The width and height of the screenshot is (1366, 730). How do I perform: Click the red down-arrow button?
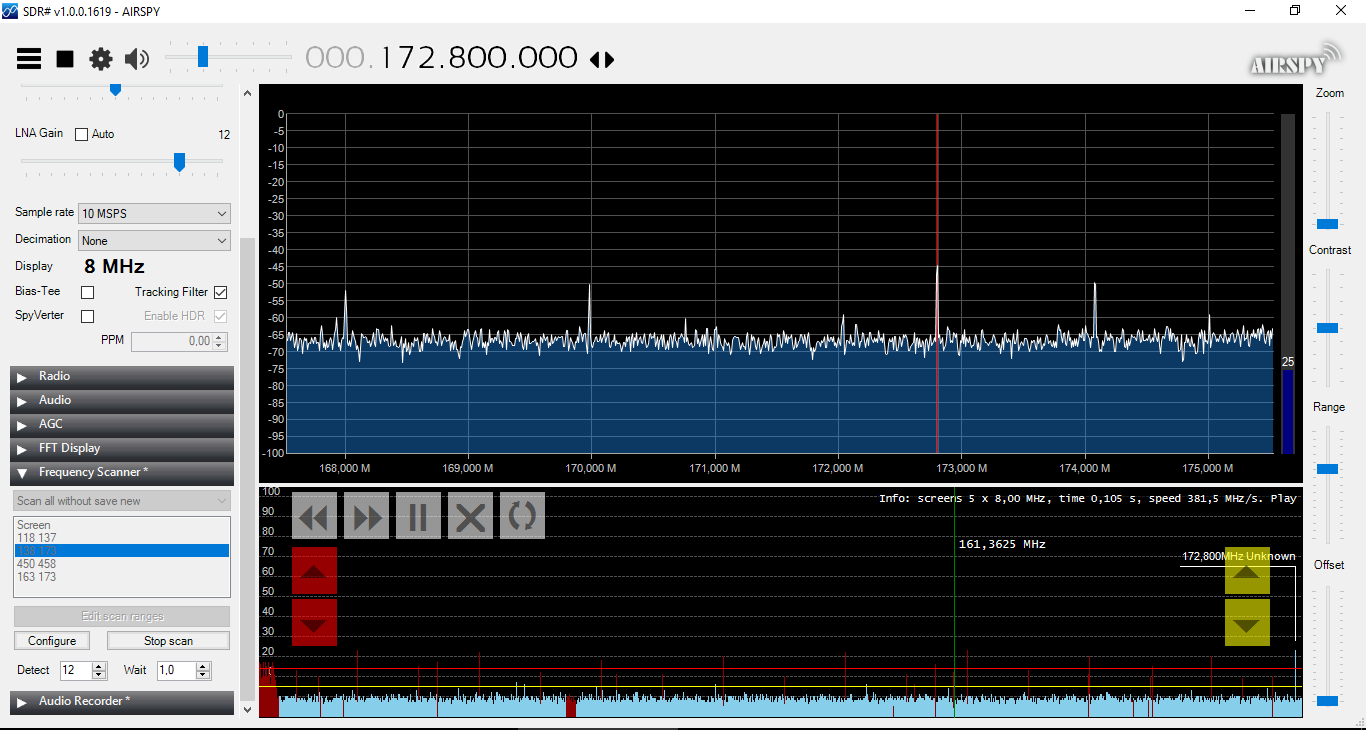click(314, 623)
